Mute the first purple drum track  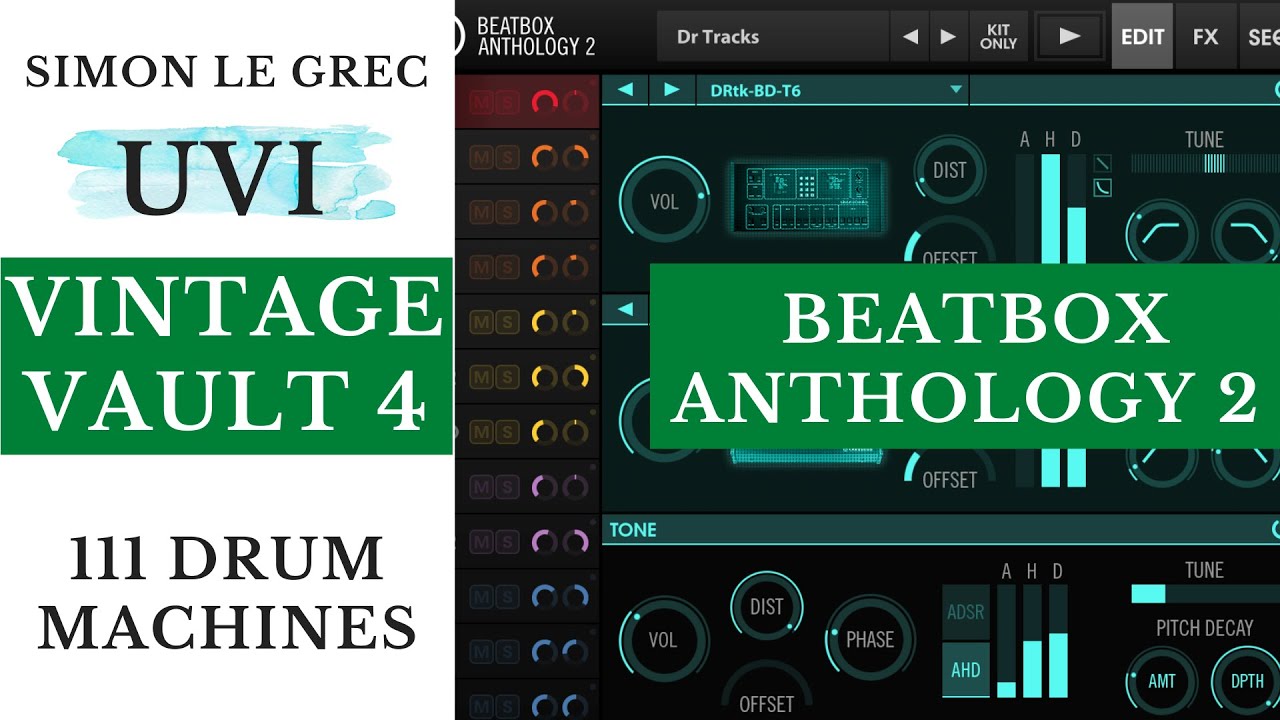(x=481, y=487)
